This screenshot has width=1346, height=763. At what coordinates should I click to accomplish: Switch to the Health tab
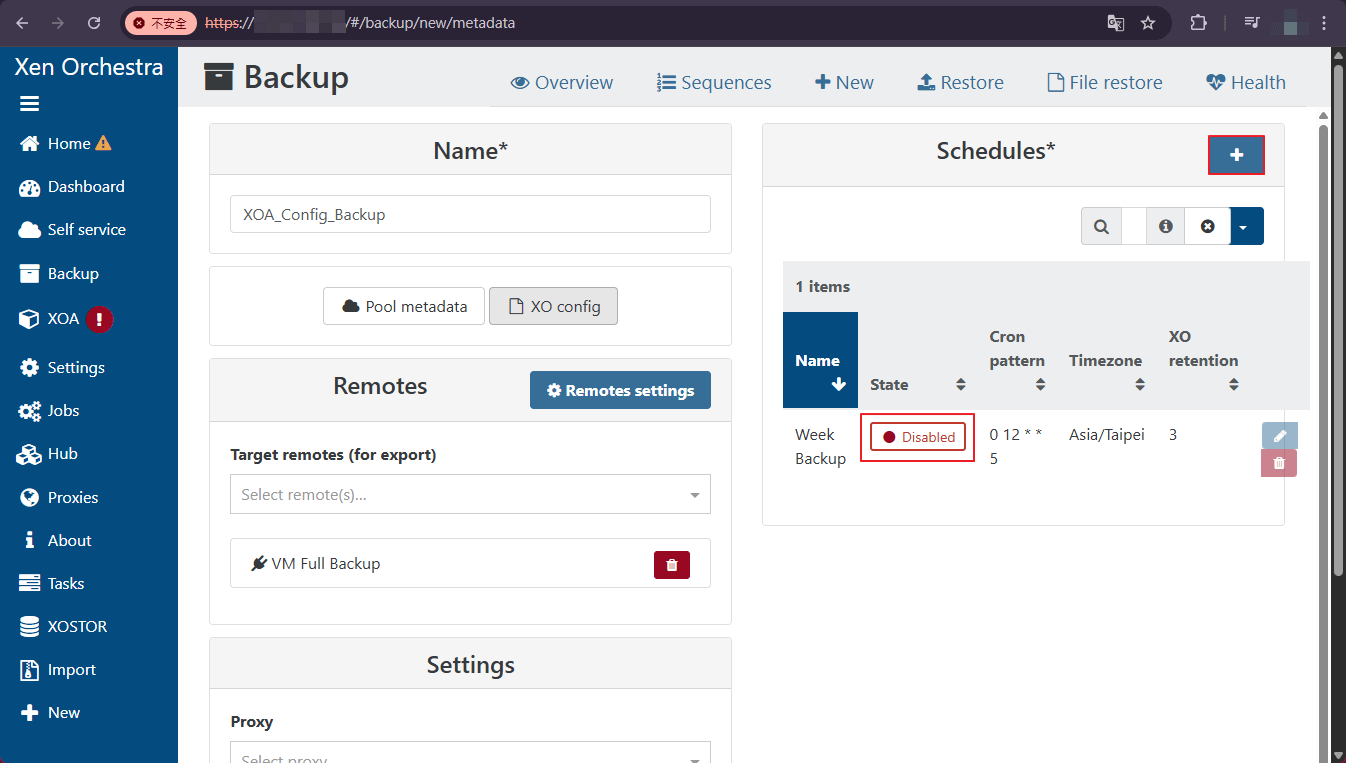[1246, 83]
